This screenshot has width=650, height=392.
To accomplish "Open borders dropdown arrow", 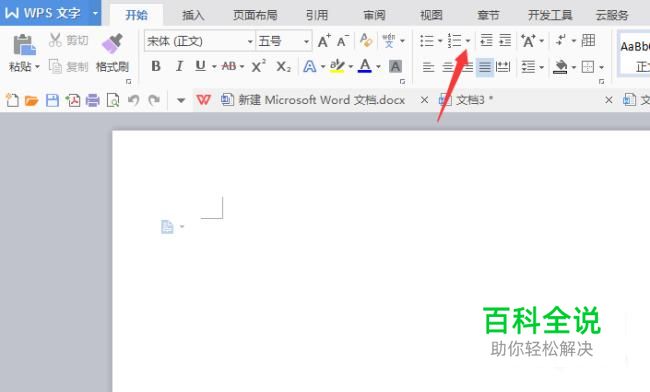I will pyautogui.click(x=601, y=67).
